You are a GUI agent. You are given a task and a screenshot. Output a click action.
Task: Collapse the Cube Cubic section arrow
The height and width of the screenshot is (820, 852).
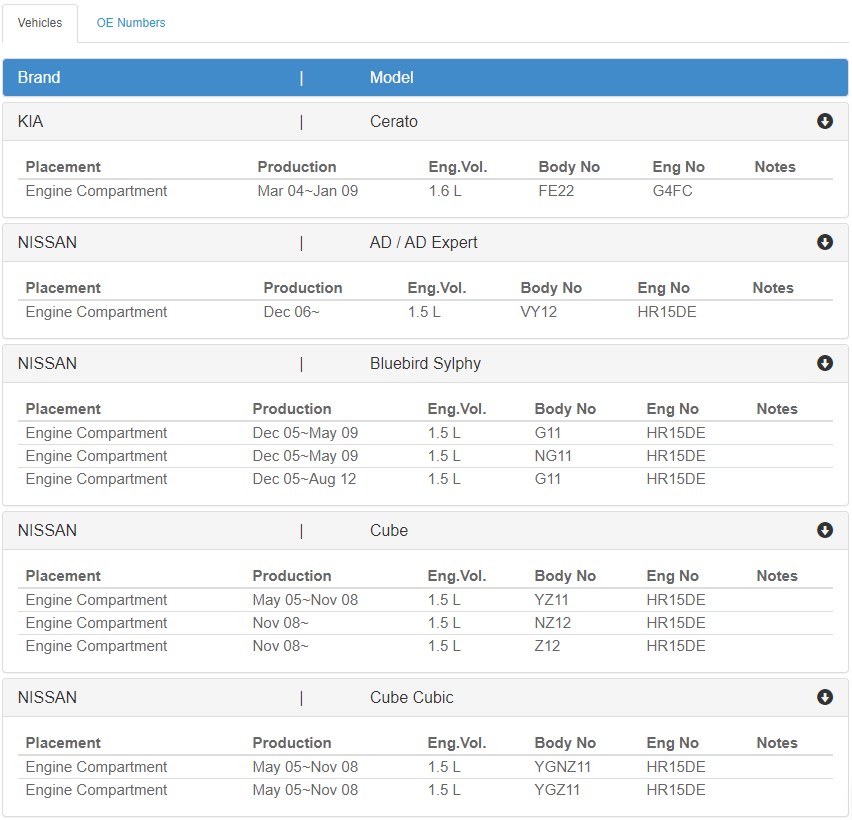[825, 697]
